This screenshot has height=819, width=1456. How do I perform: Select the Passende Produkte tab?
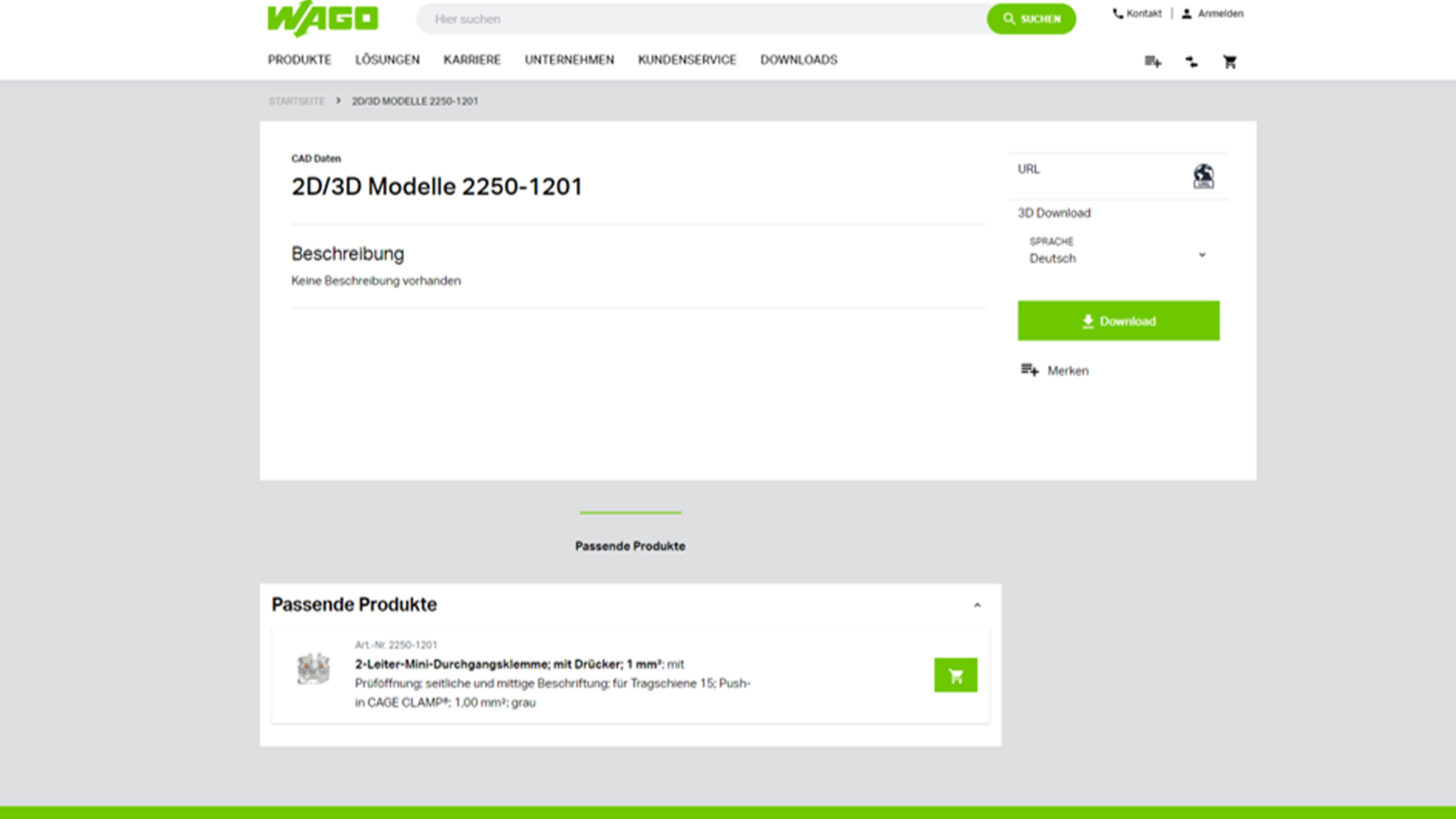(630, 546)
